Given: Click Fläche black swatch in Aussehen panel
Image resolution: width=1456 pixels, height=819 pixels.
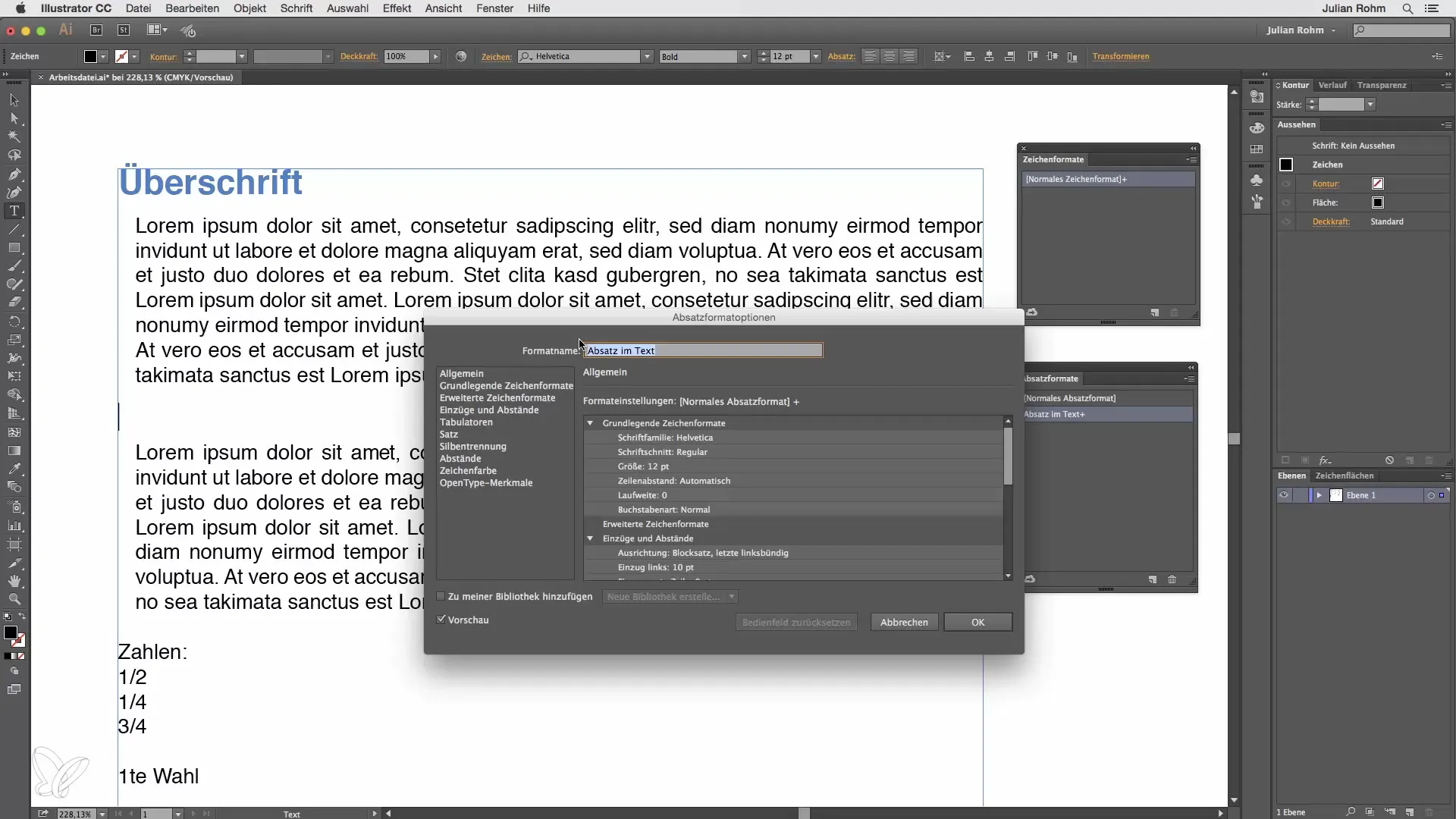Looking at the screenshot, I should point(1378,202).
